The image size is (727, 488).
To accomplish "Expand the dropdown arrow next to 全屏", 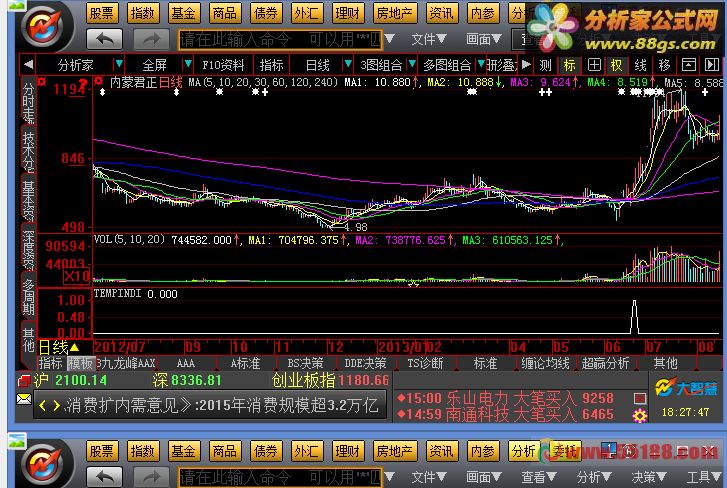I will (x=188, y=64).
